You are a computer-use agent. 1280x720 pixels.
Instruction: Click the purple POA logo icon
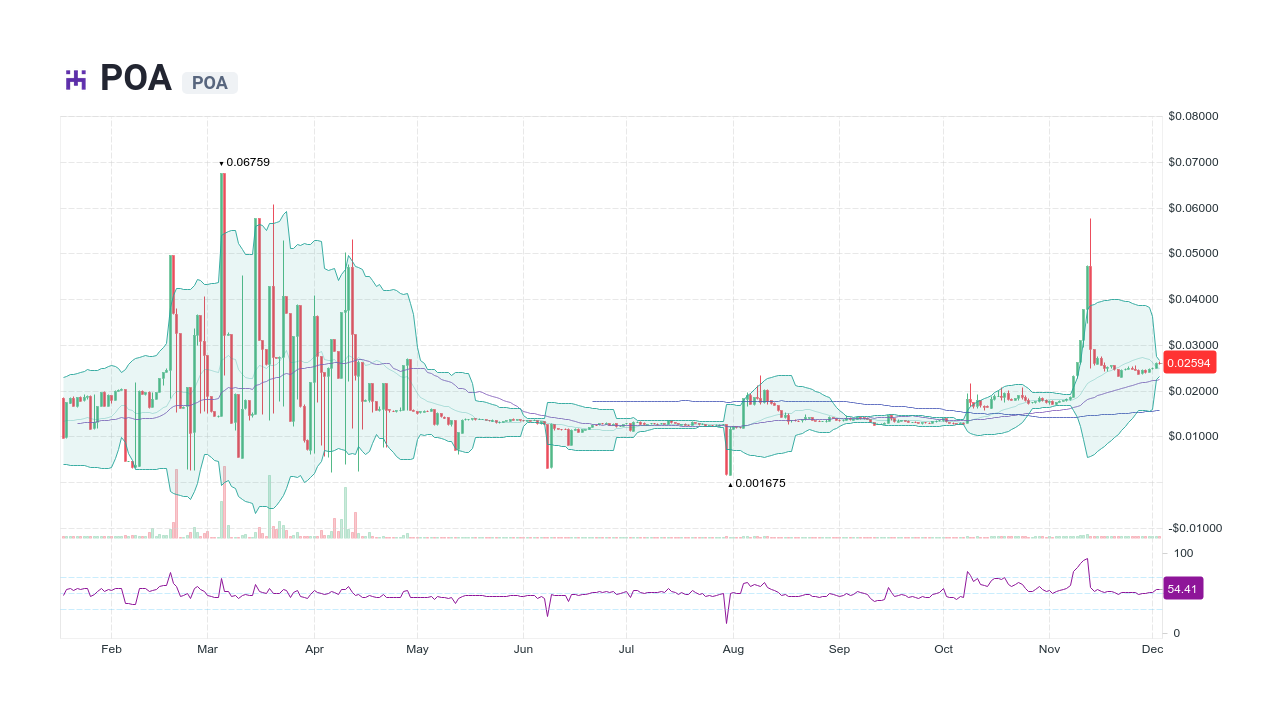73,78
